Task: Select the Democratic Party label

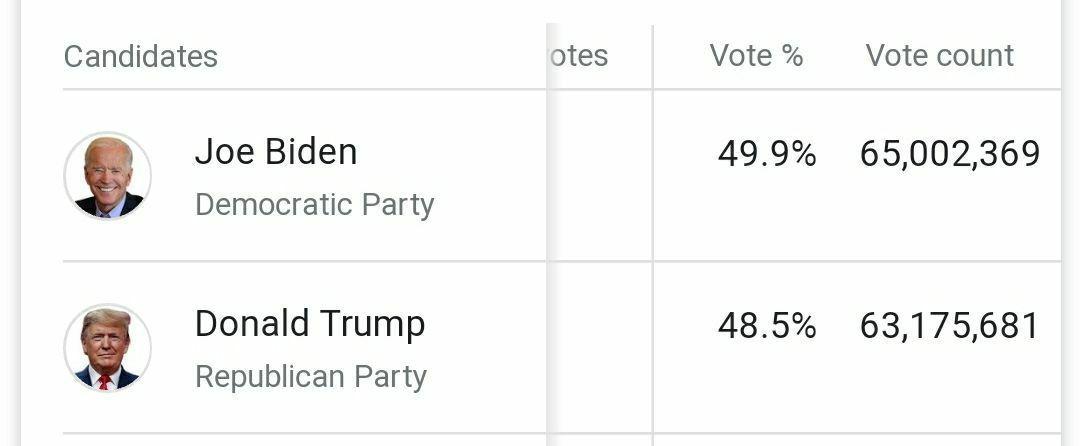Action: (315, 205)
